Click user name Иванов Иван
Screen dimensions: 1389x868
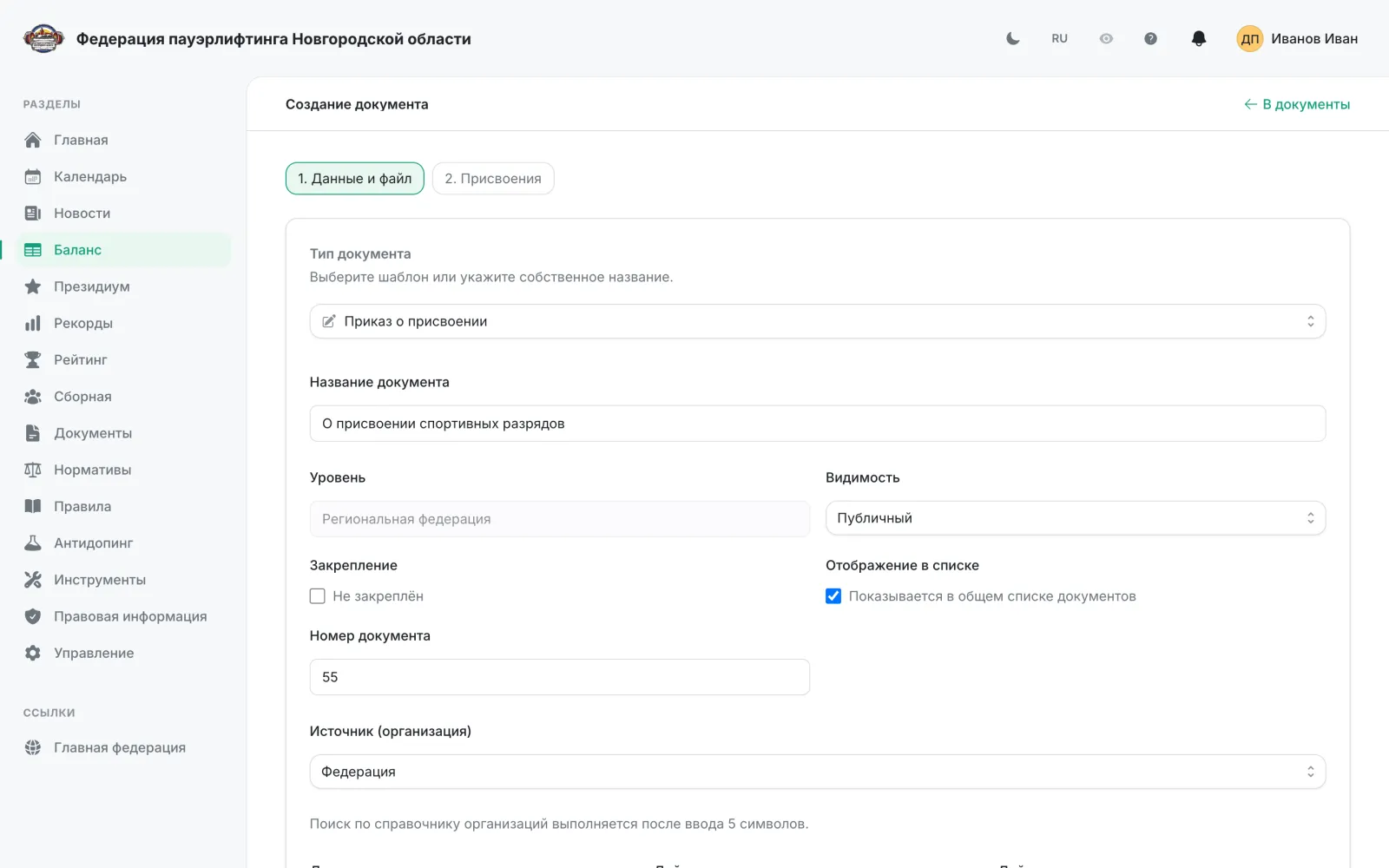click(1314, 38)
